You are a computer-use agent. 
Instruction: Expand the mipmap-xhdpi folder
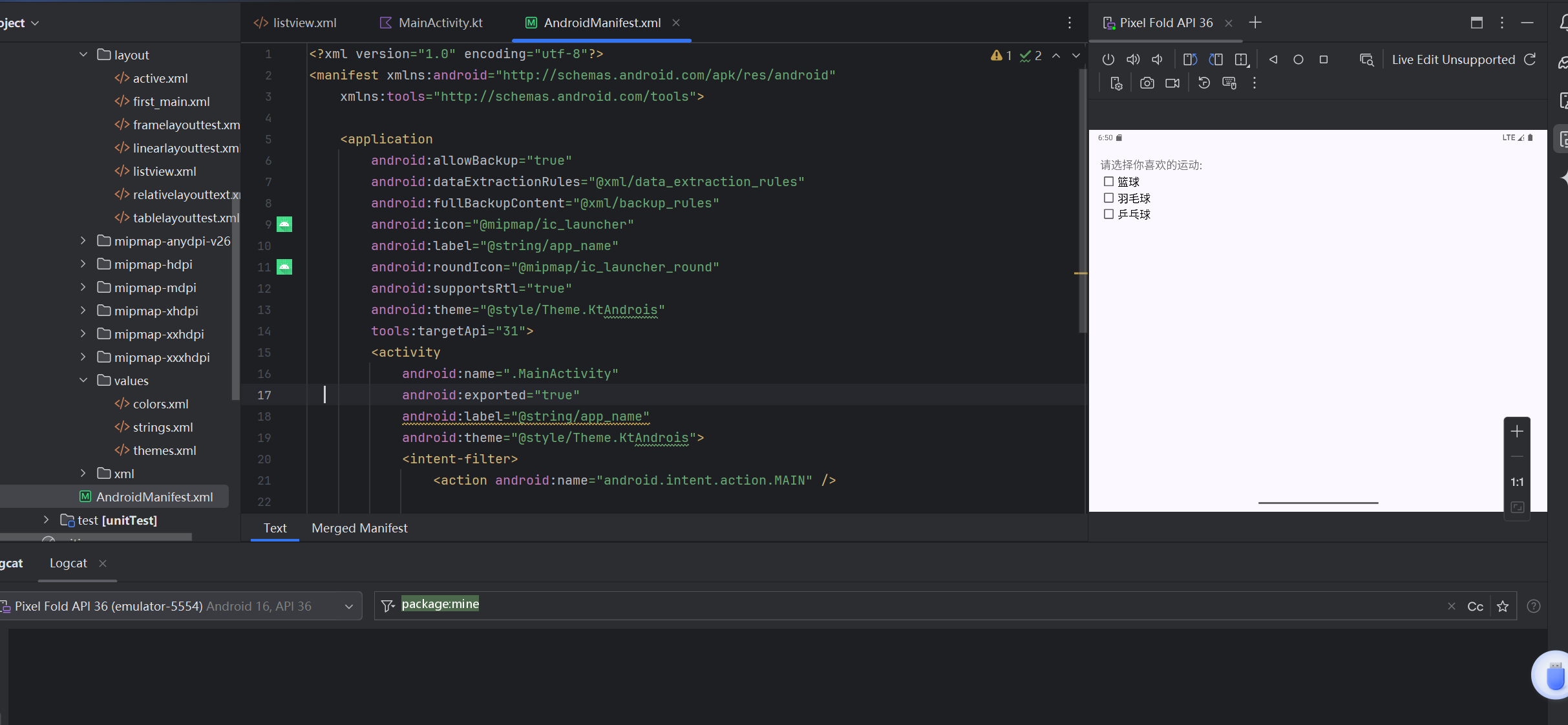[83, 311]
